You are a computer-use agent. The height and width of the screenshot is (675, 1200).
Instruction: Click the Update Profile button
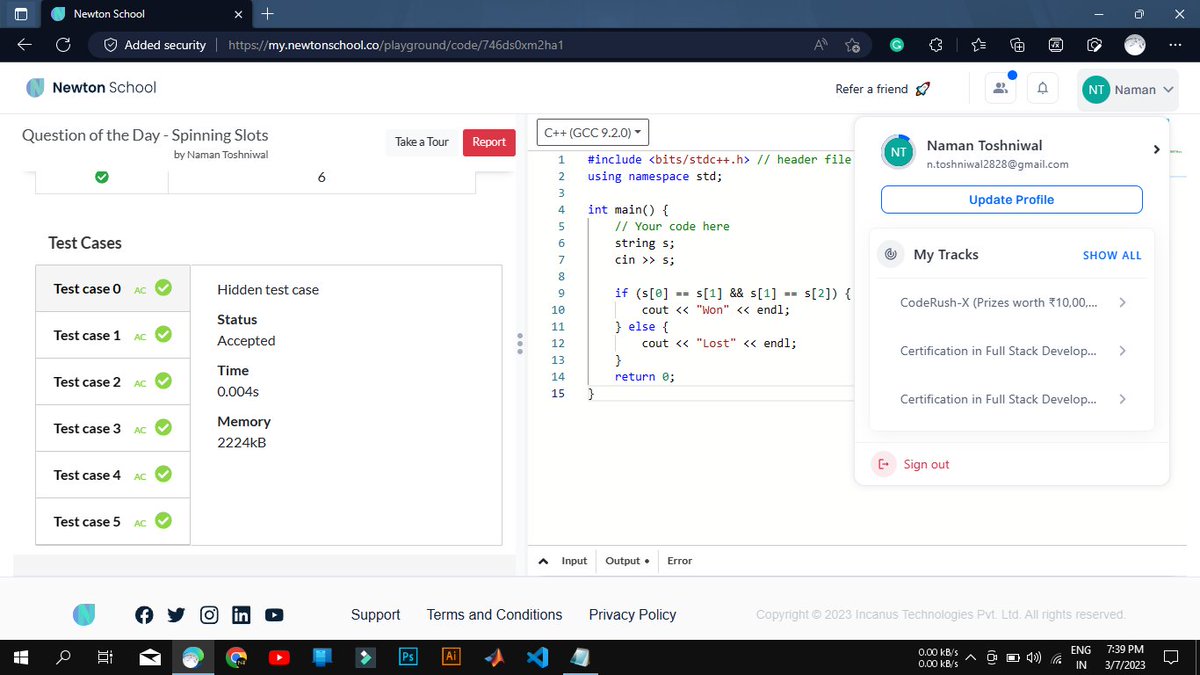(1011, 200)
